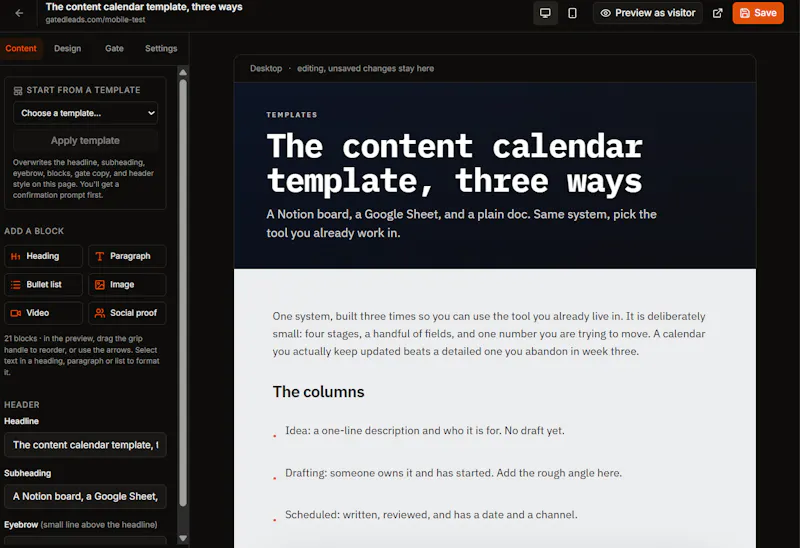Image resolution: width=800 pixels, height=548 pixels.
Task: Add a Bullet list block
Action: click(x=43, y=285)
